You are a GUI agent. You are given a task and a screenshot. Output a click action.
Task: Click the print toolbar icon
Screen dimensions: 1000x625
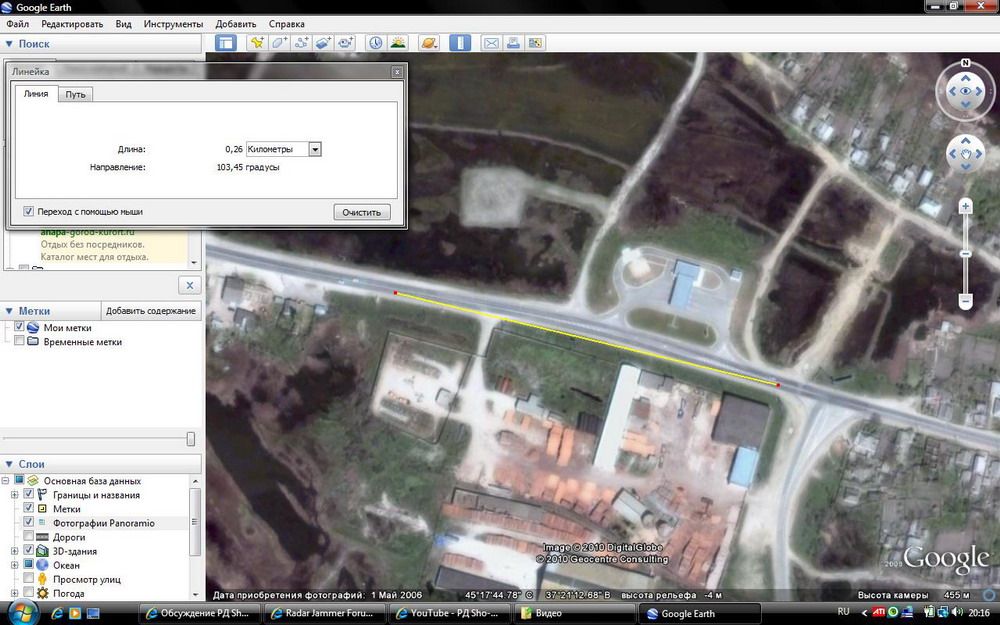tap(513, 43)
